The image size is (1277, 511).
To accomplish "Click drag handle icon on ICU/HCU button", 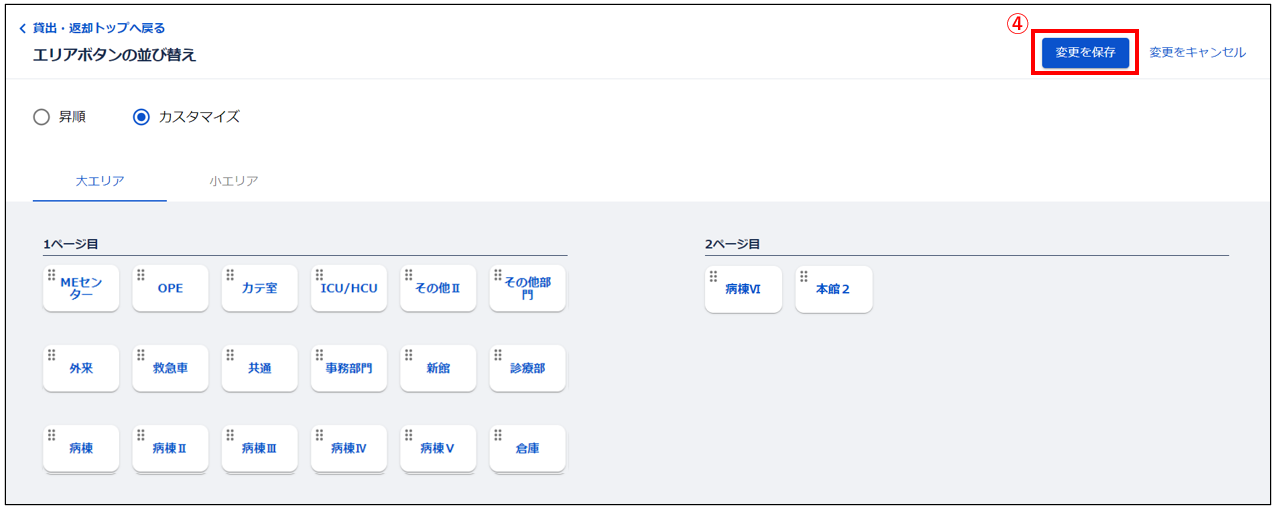I will 319,275.
